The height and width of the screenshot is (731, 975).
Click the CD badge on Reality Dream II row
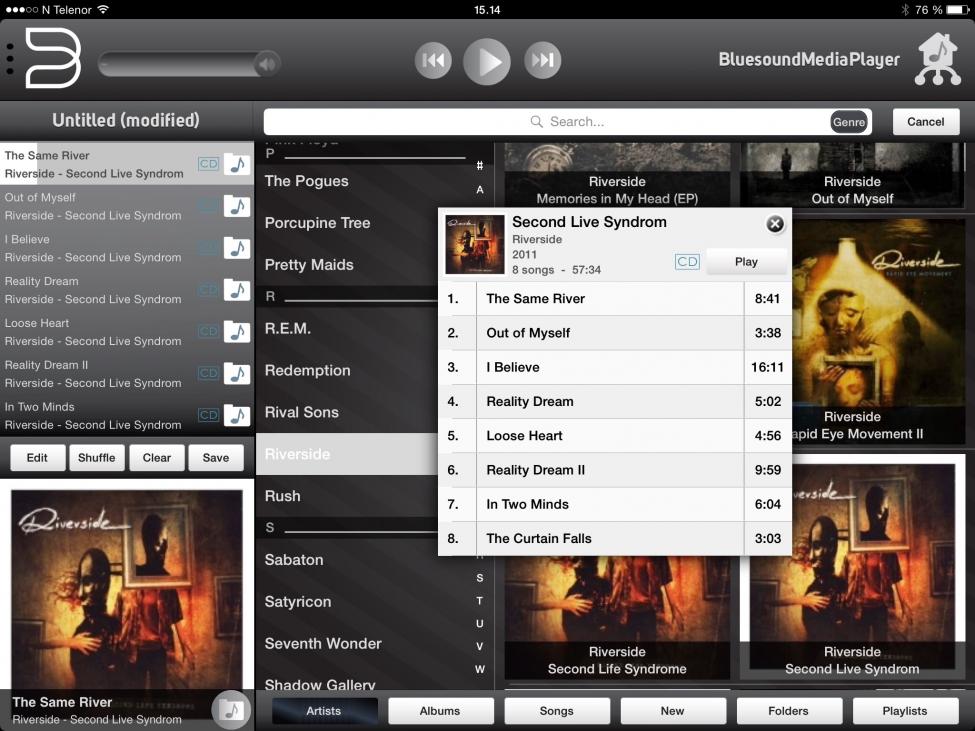(208, 373)
